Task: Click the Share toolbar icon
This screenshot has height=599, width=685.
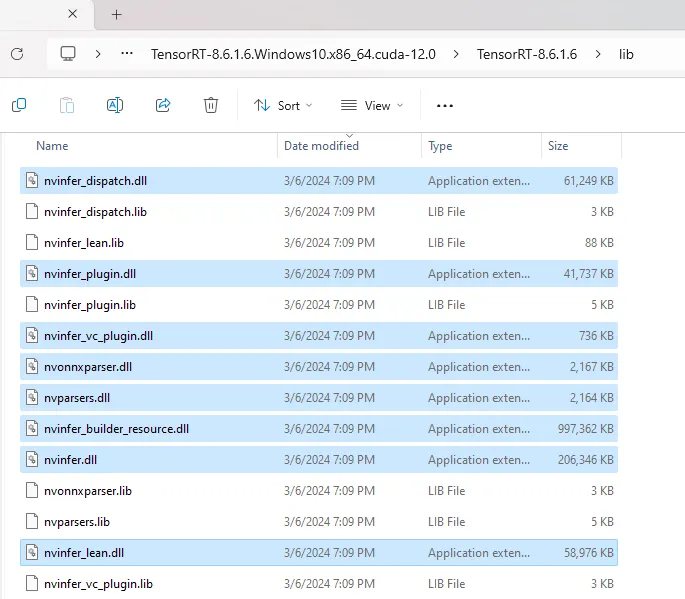Action: click(163, 105)
